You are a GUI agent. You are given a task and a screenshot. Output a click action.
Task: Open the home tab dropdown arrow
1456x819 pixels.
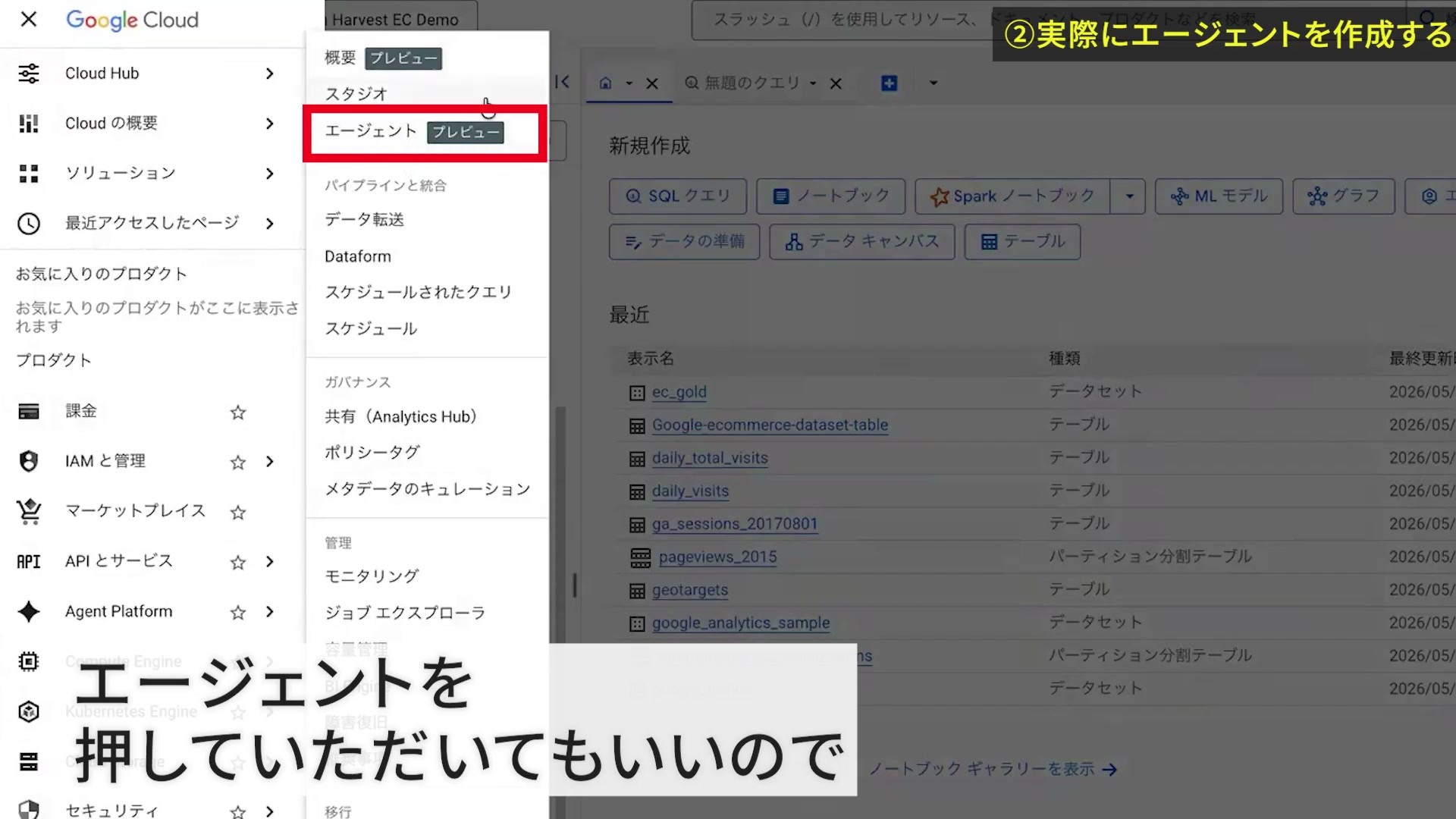[x=629, y=83]
